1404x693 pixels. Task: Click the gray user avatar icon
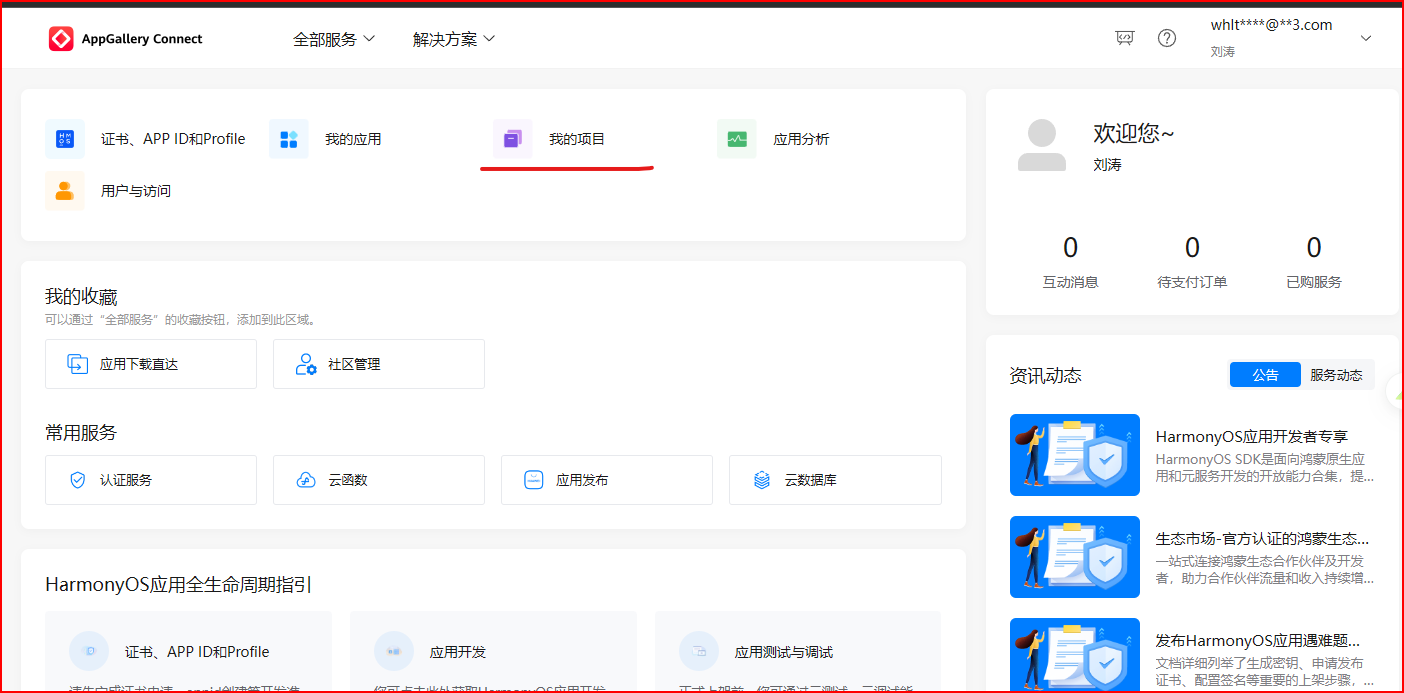[1042, 145]
